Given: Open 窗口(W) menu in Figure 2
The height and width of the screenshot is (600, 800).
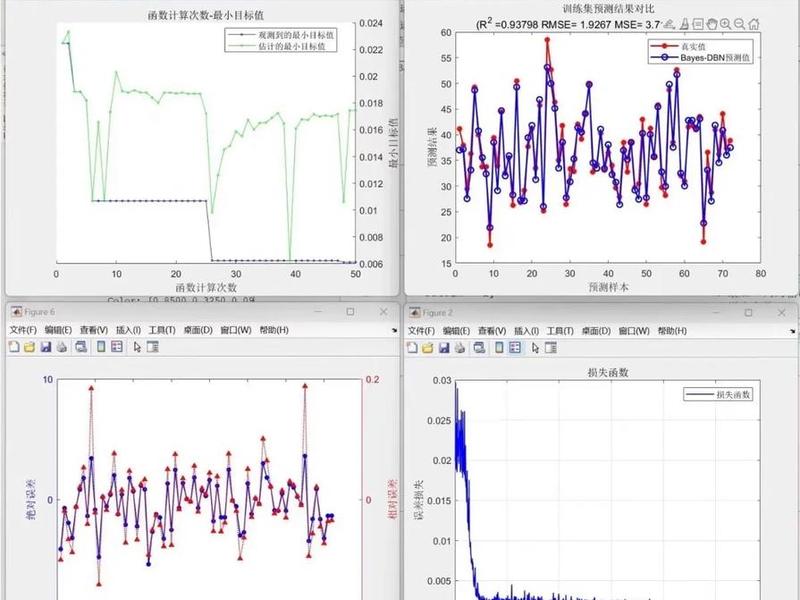Looking at the screenshot, I should pyautogui.click(x=634, y=331).
